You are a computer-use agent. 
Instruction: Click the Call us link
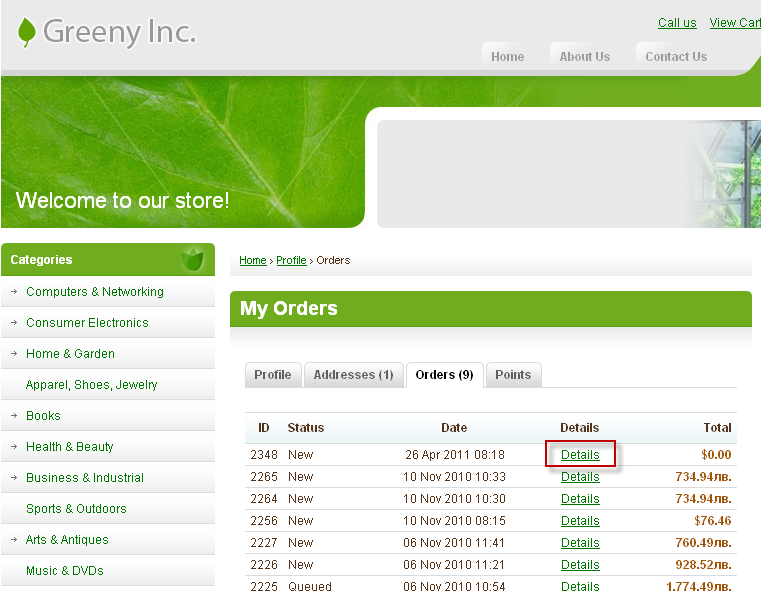(677, 23)
